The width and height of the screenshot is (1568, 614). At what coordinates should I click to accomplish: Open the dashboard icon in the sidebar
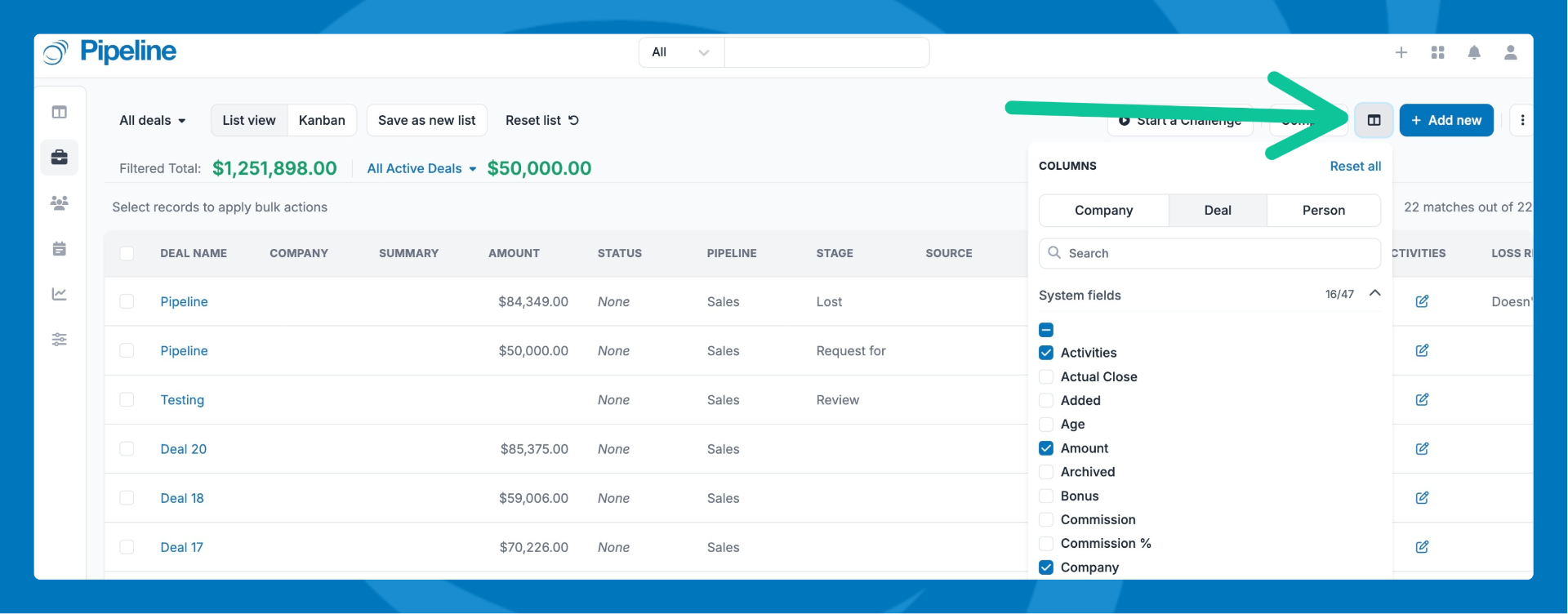pyautogui.click(x=60, y=112)
